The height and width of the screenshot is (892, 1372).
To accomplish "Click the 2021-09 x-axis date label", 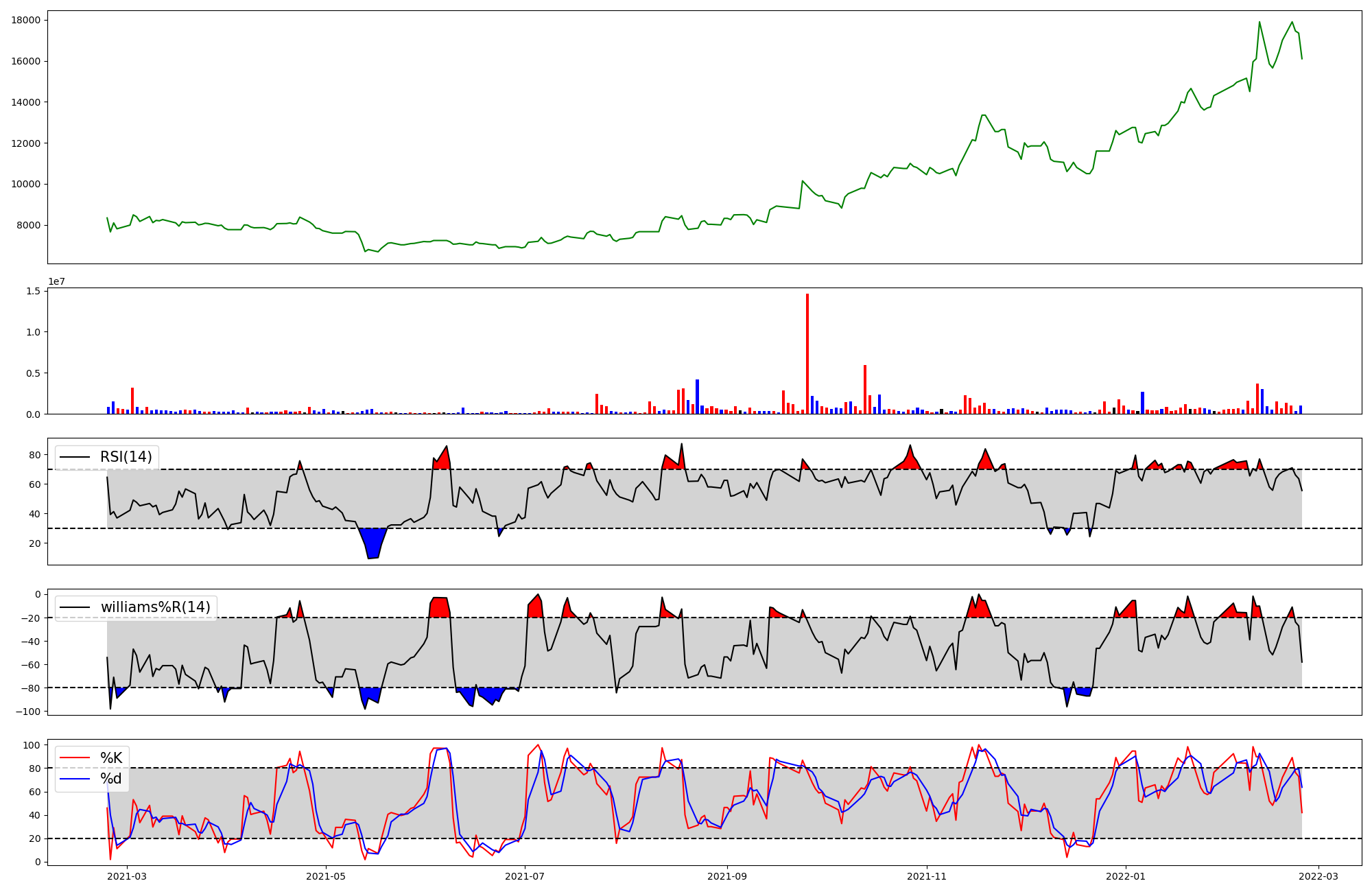I will coord(727,876).
